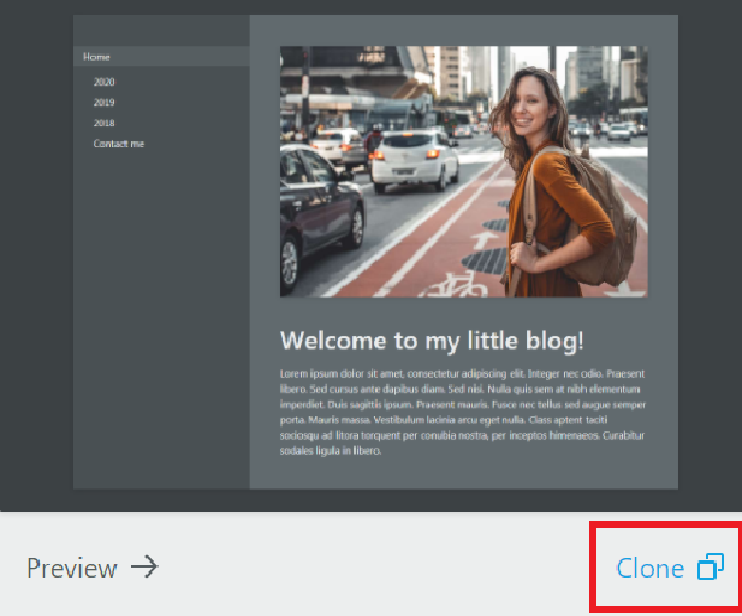Click the dark margin left of template preview

pos(36,255)
